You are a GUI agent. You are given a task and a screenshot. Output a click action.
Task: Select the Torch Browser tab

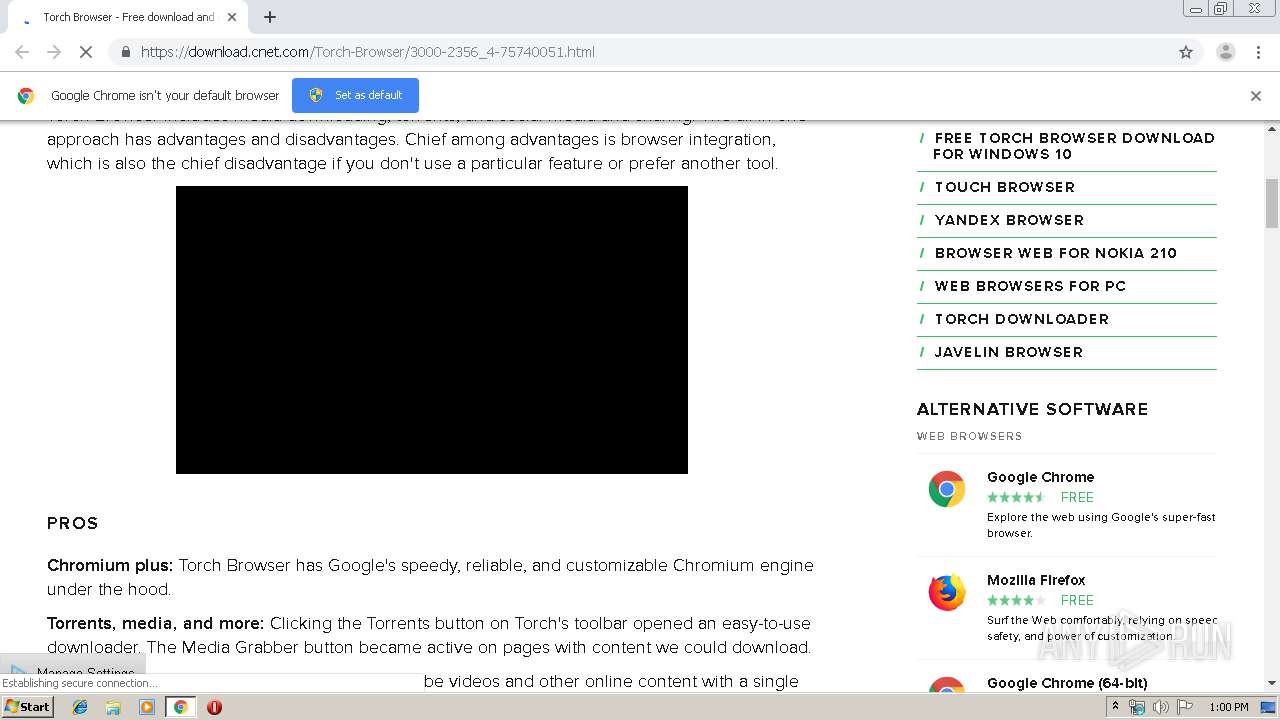click(128, 17)
